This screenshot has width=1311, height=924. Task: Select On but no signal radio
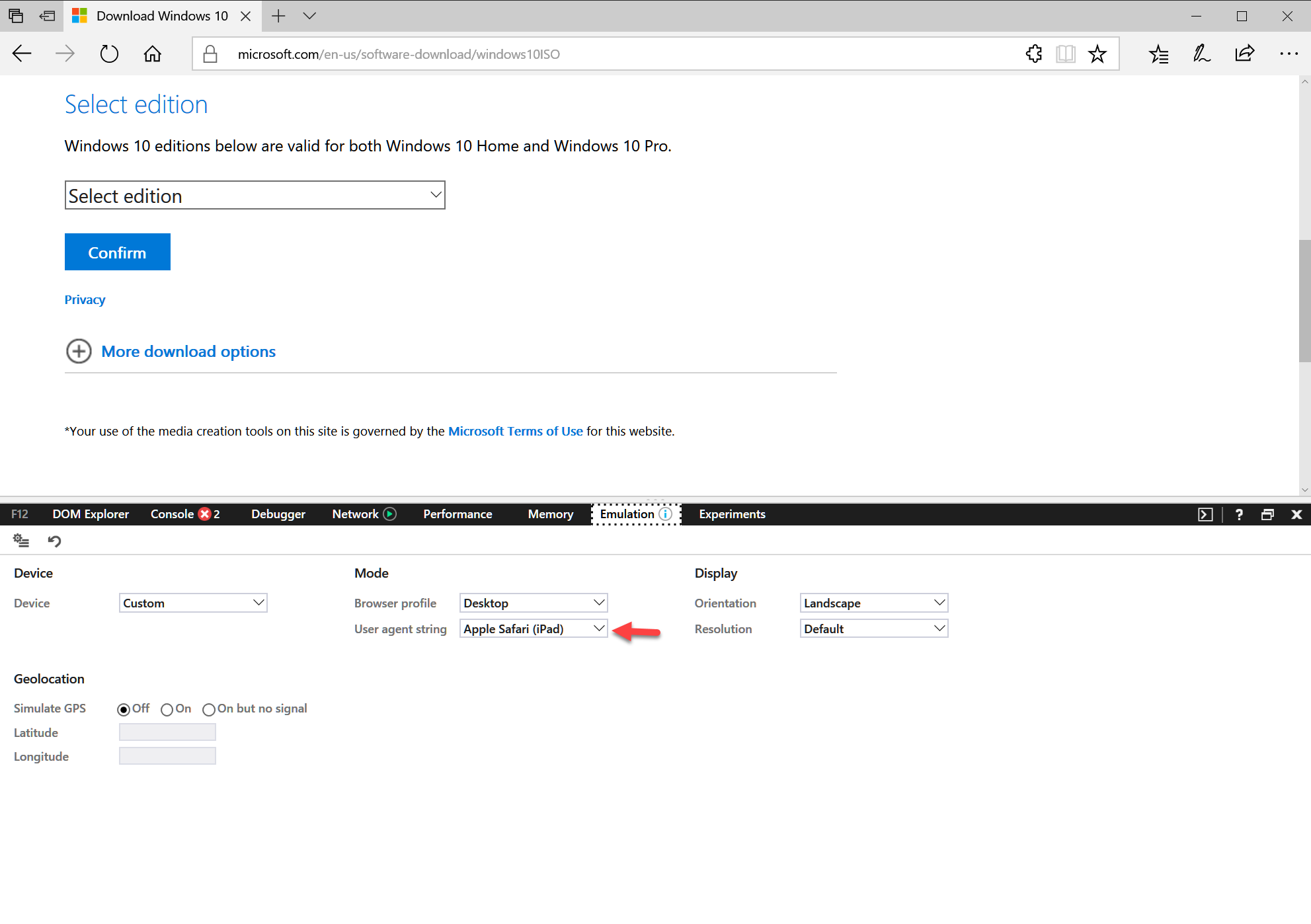[x=209, y=709]
